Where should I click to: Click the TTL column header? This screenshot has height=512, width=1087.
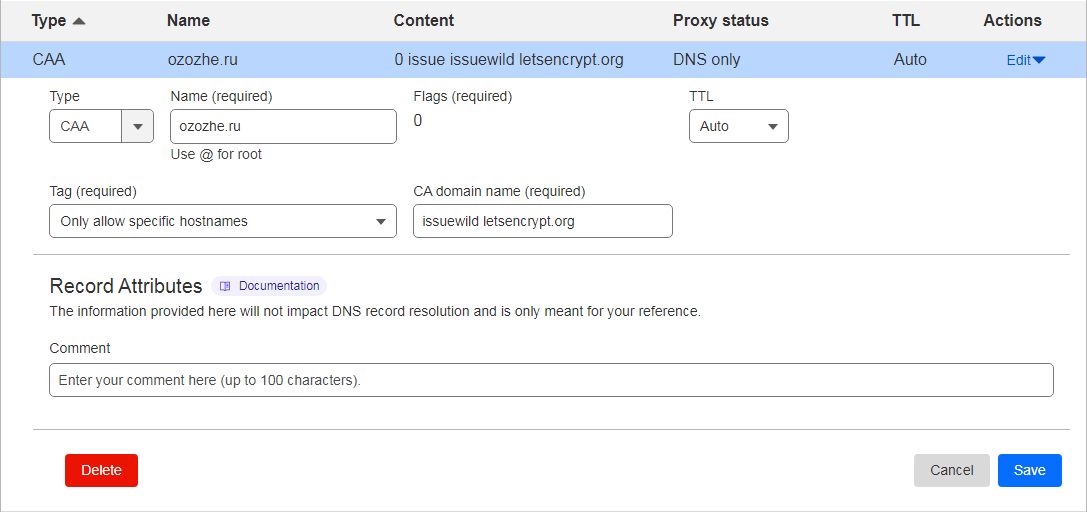(x=906, y=20)
